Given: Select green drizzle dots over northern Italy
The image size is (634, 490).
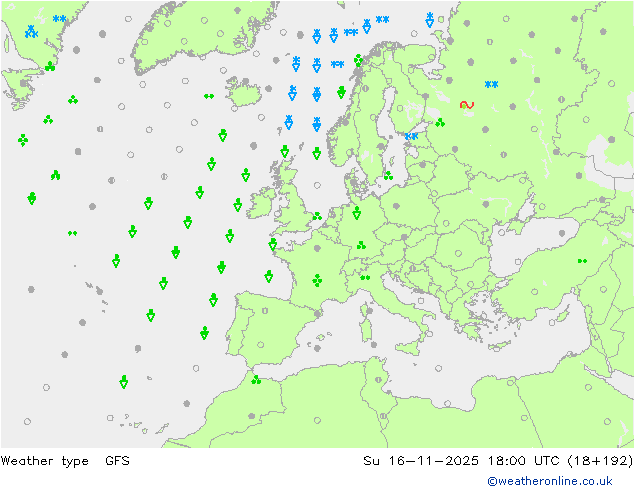Looking at the screenshot, I should coord(365,277).
